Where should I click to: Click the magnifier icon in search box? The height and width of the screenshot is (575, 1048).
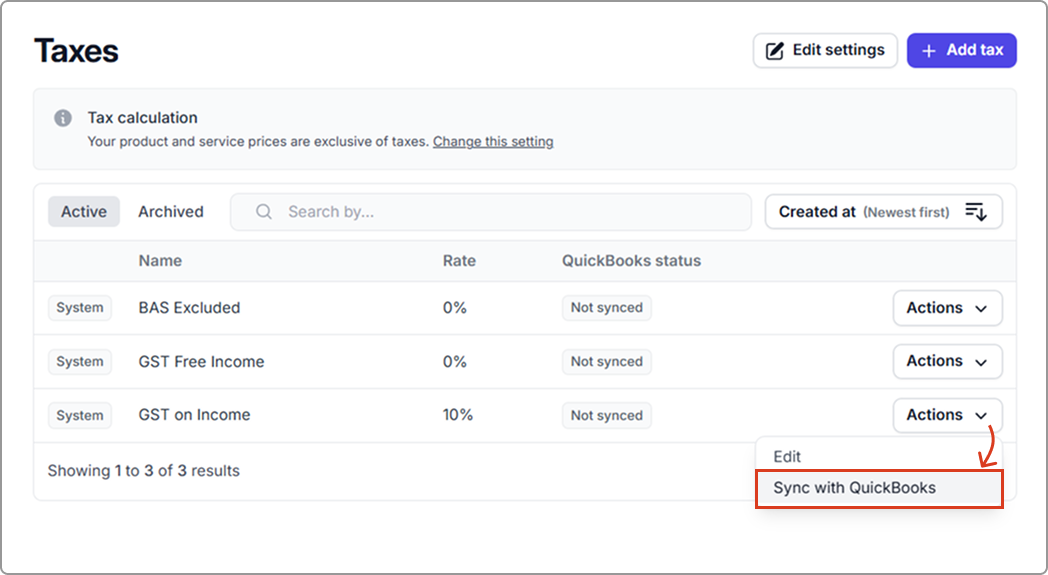tap(264, 212)
